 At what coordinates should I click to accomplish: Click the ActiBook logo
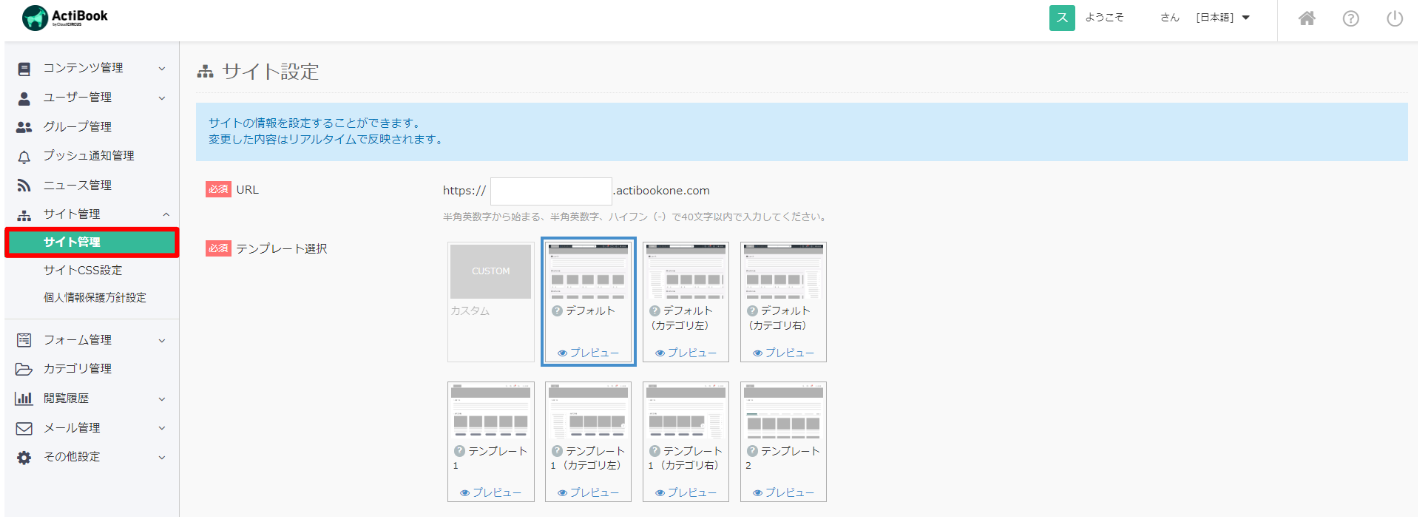pos(64,17)
